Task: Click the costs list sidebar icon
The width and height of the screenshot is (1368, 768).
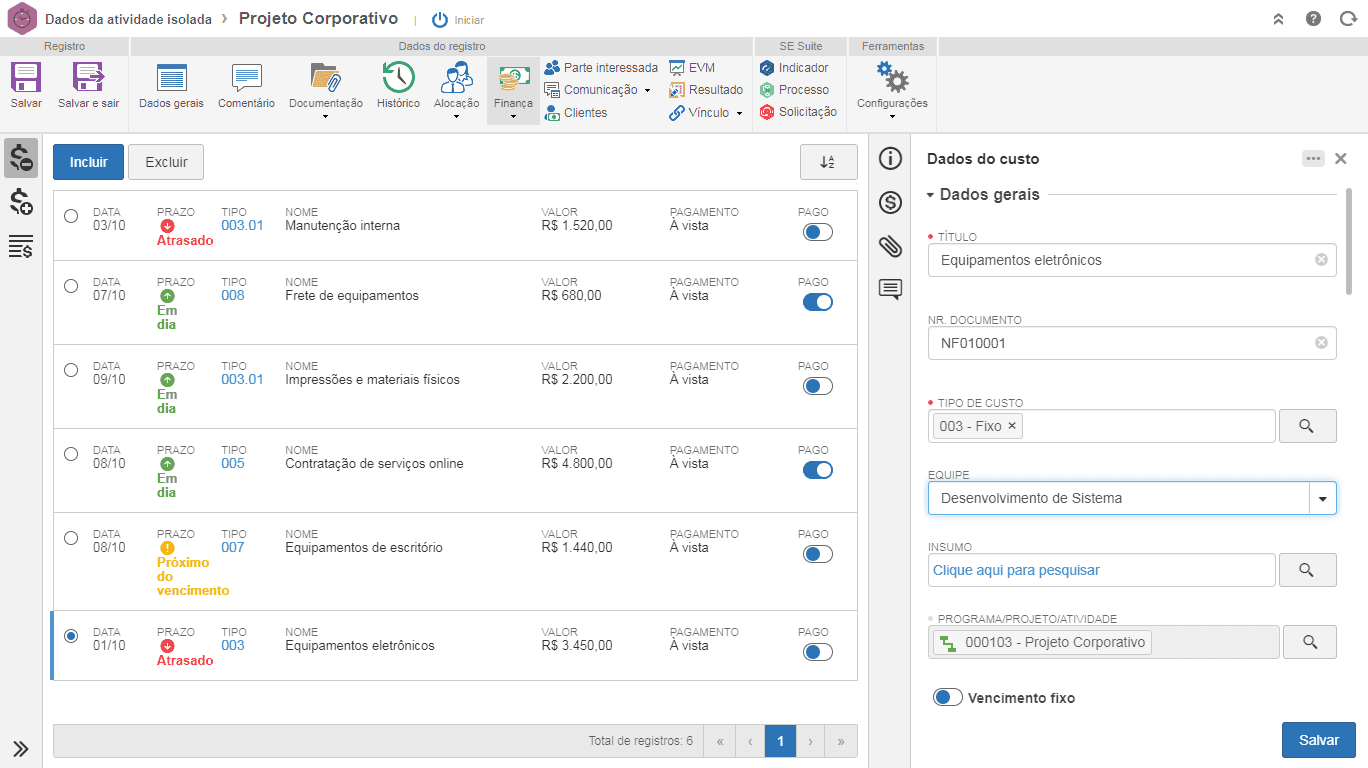Action: 21,158
